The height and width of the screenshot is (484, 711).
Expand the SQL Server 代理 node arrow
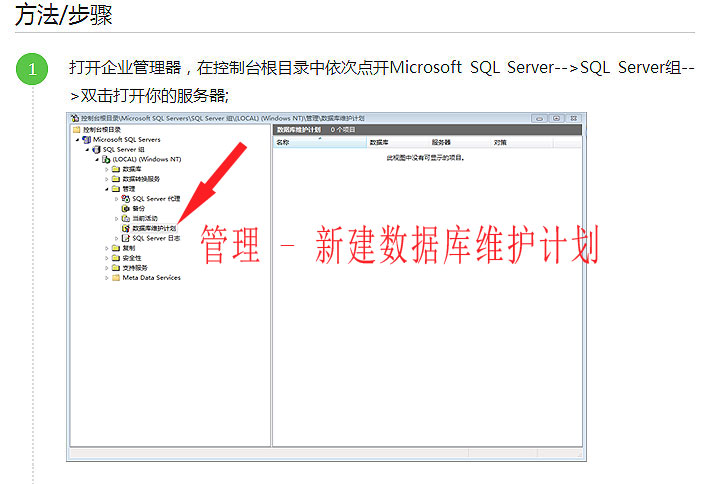click(x=117, y=199)
